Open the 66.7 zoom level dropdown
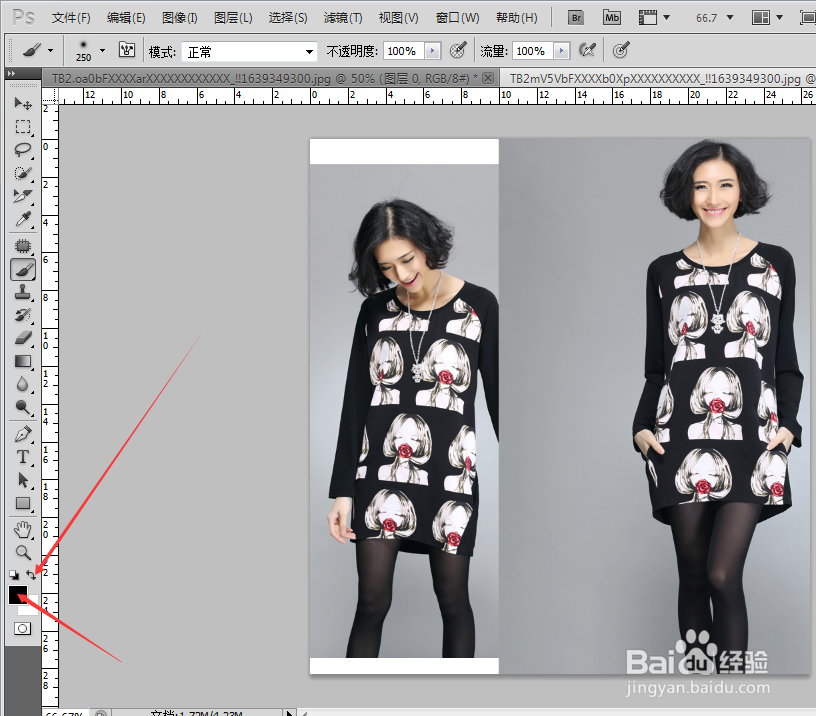This screenshot has width=816, height=716. [731, 18]
